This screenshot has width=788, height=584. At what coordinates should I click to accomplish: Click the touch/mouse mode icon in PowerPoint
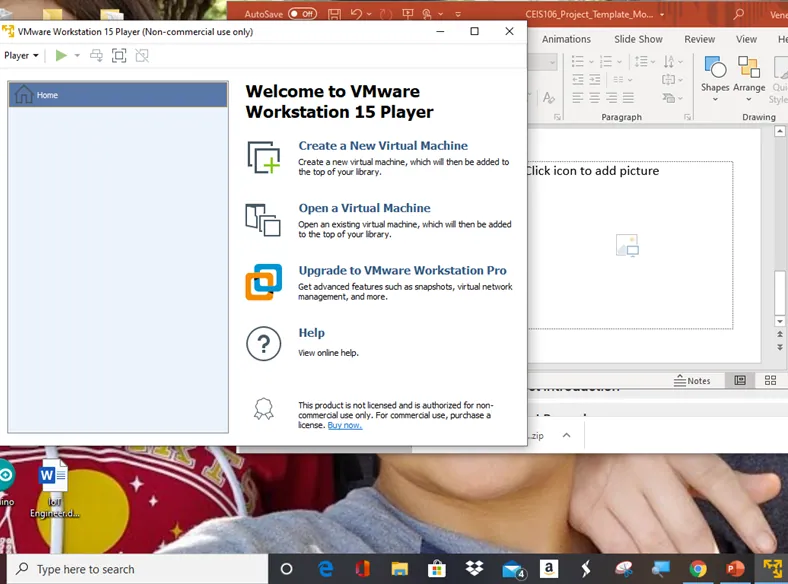coord(427,14)
